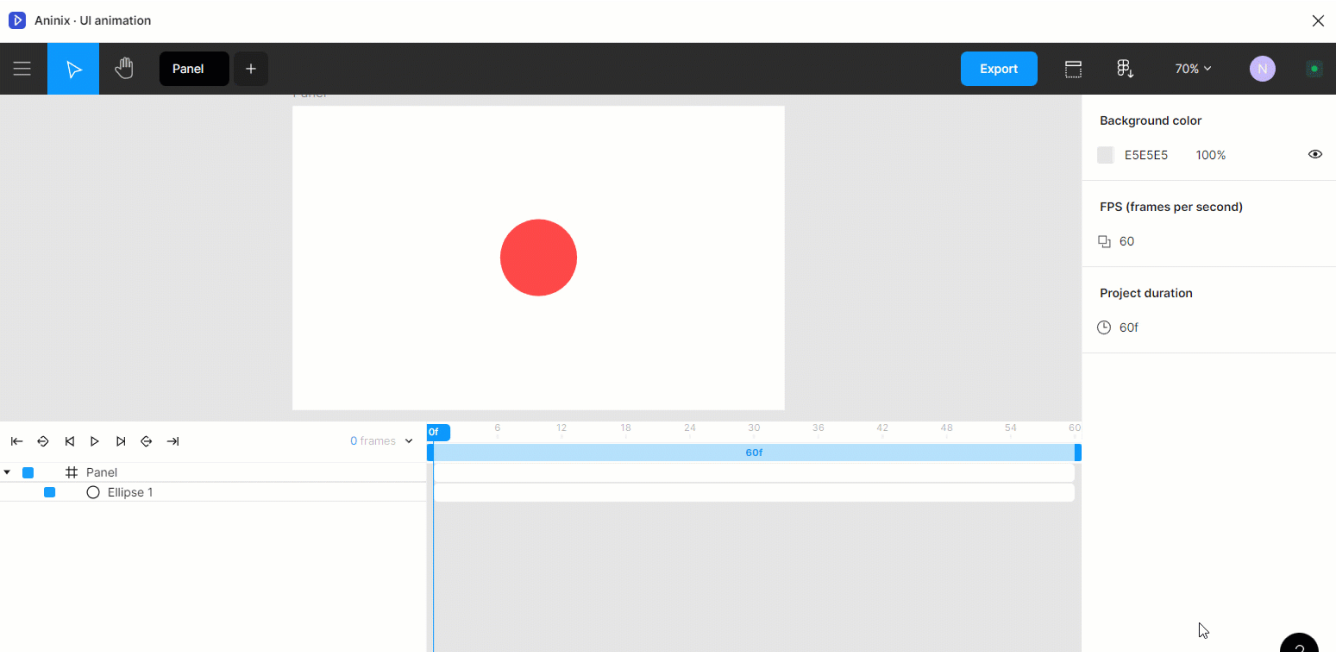The height and width of the screenshot is (652, 1336).
Task: Collapse the Panel layer tree
Action: (8, 471)
